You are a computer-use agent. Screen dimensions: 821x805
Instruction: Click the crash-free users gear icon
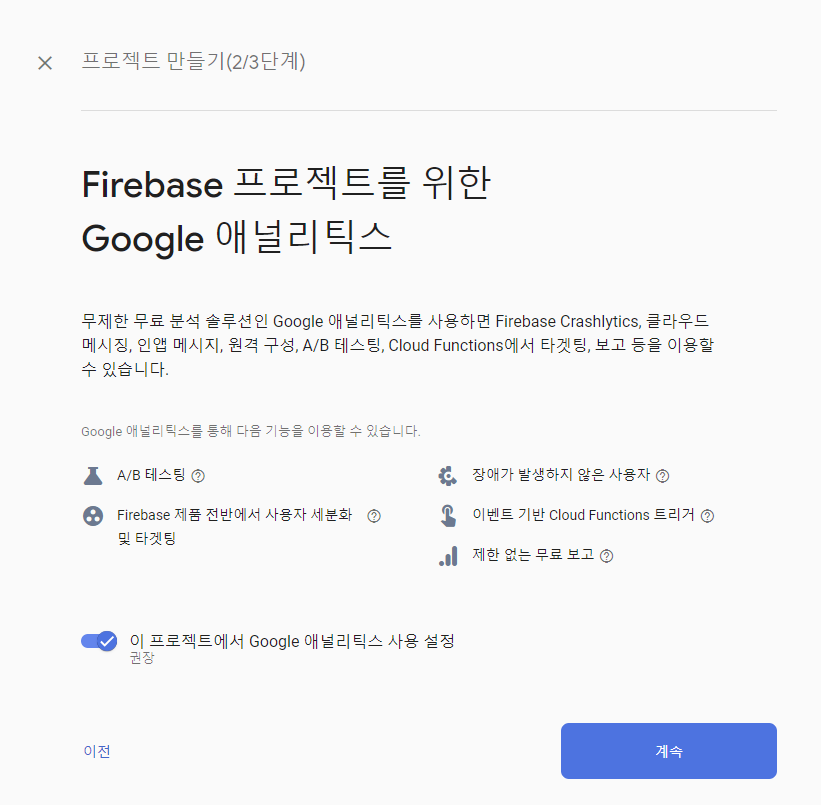(448, 475)
